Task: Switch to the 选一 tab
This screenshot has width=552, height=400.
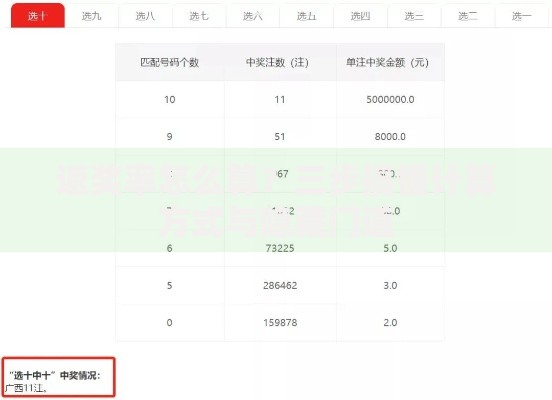Action: 522,16
